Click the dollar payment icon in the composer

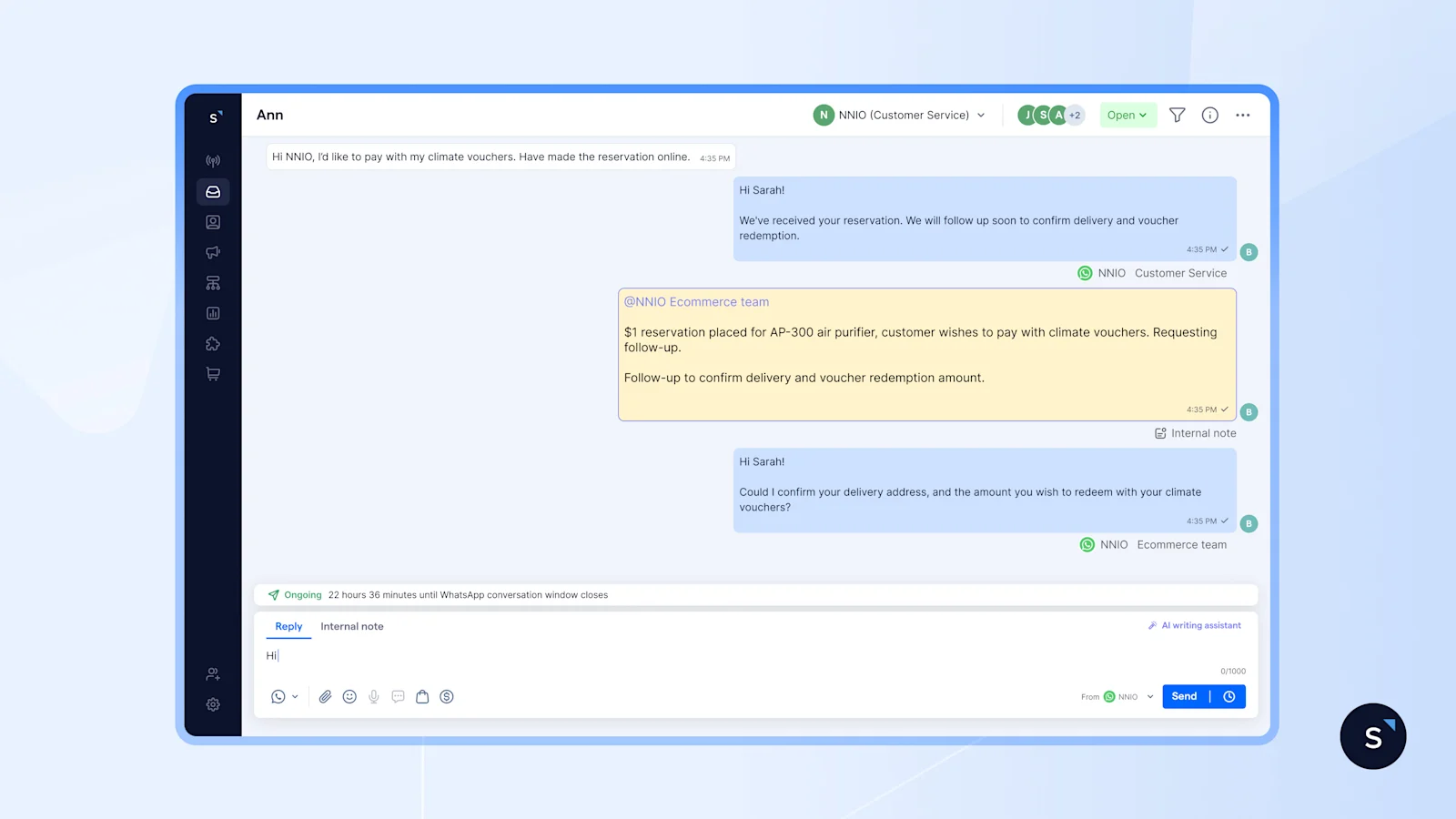[x=447, y=696]
